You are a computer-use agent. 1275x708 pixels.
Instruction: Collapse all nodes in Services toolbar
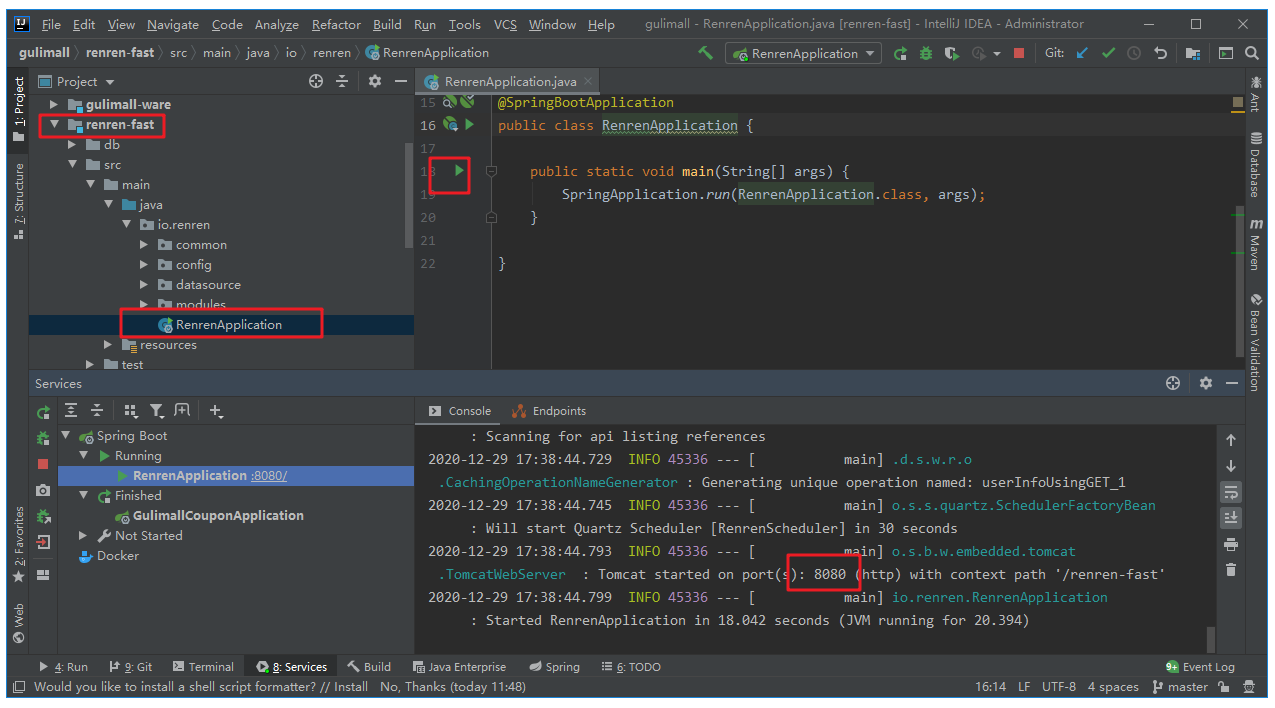coord(97,410)
